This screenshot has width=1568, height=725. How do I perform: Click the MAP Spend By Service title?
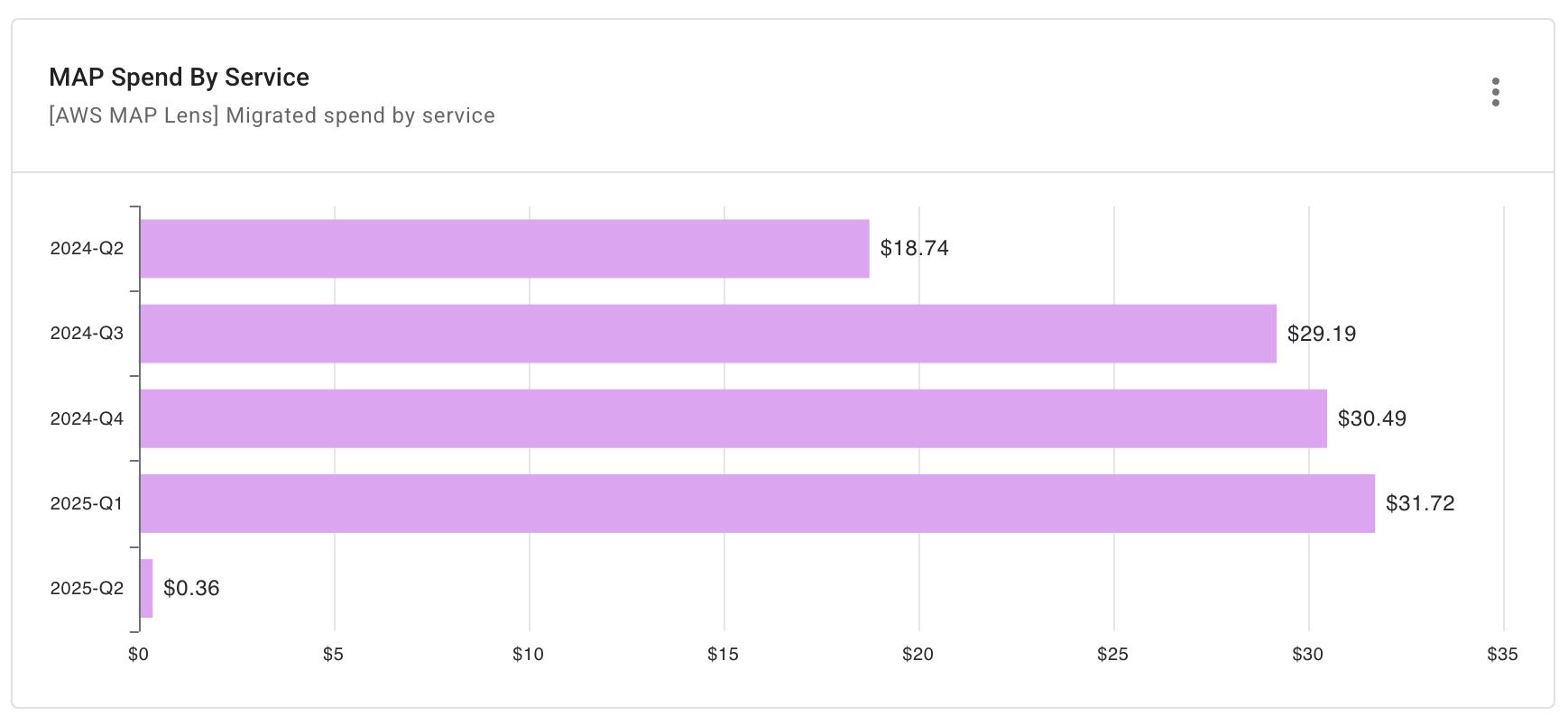179,77
